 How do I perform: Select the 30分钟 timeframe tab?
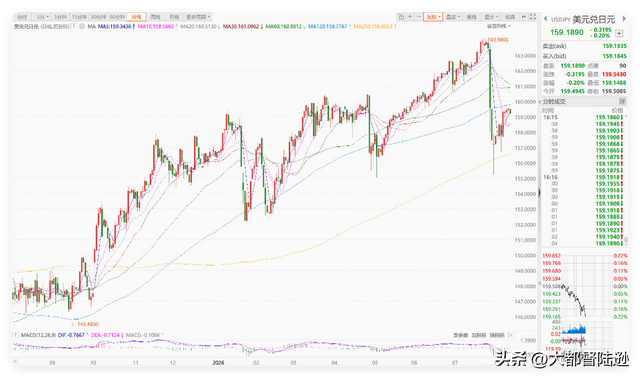pyautogui.click(x=98, y=17)
